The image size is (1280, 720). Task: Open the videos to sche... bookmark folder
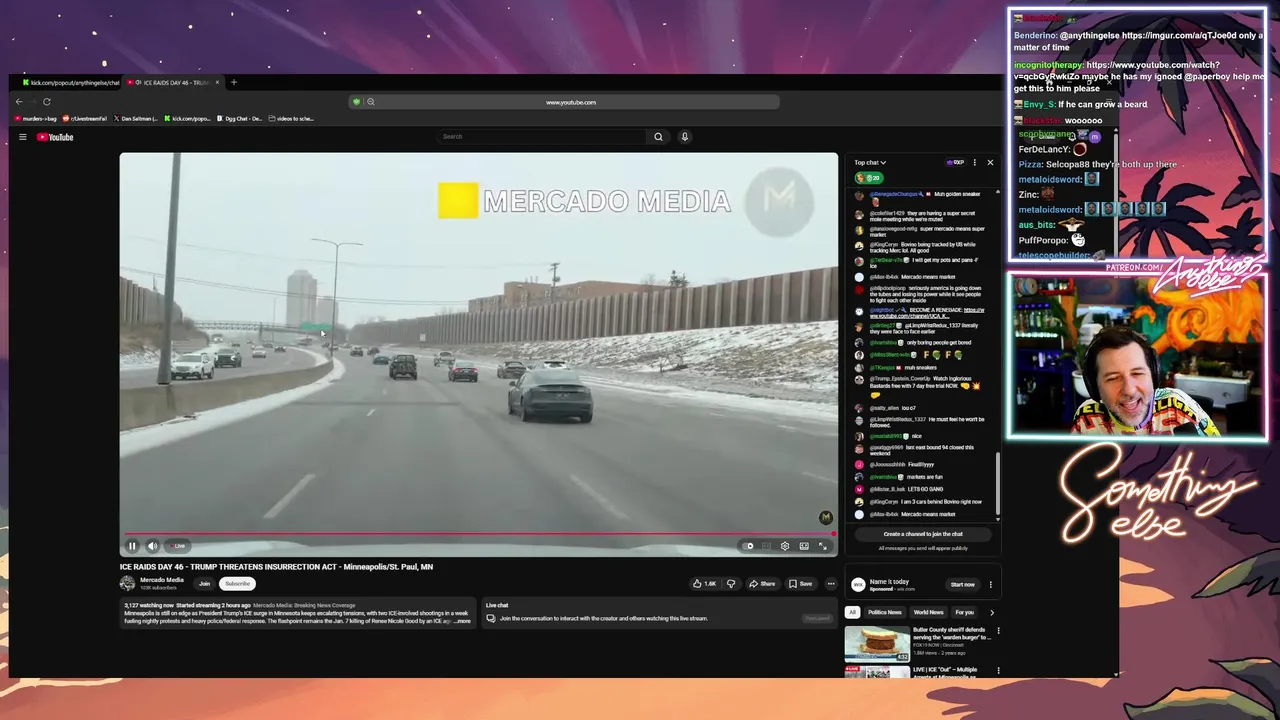(292, 119)
